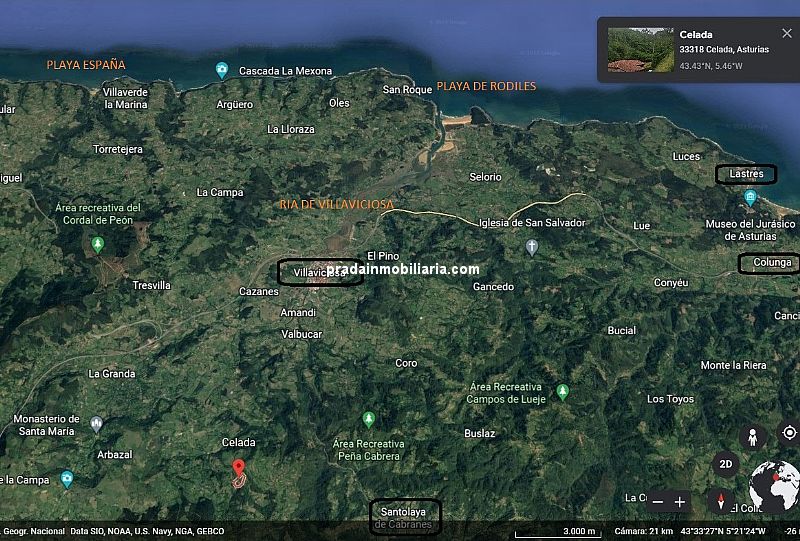Click the Celada title in info card

pyautogui.click(x=696, y=35)
